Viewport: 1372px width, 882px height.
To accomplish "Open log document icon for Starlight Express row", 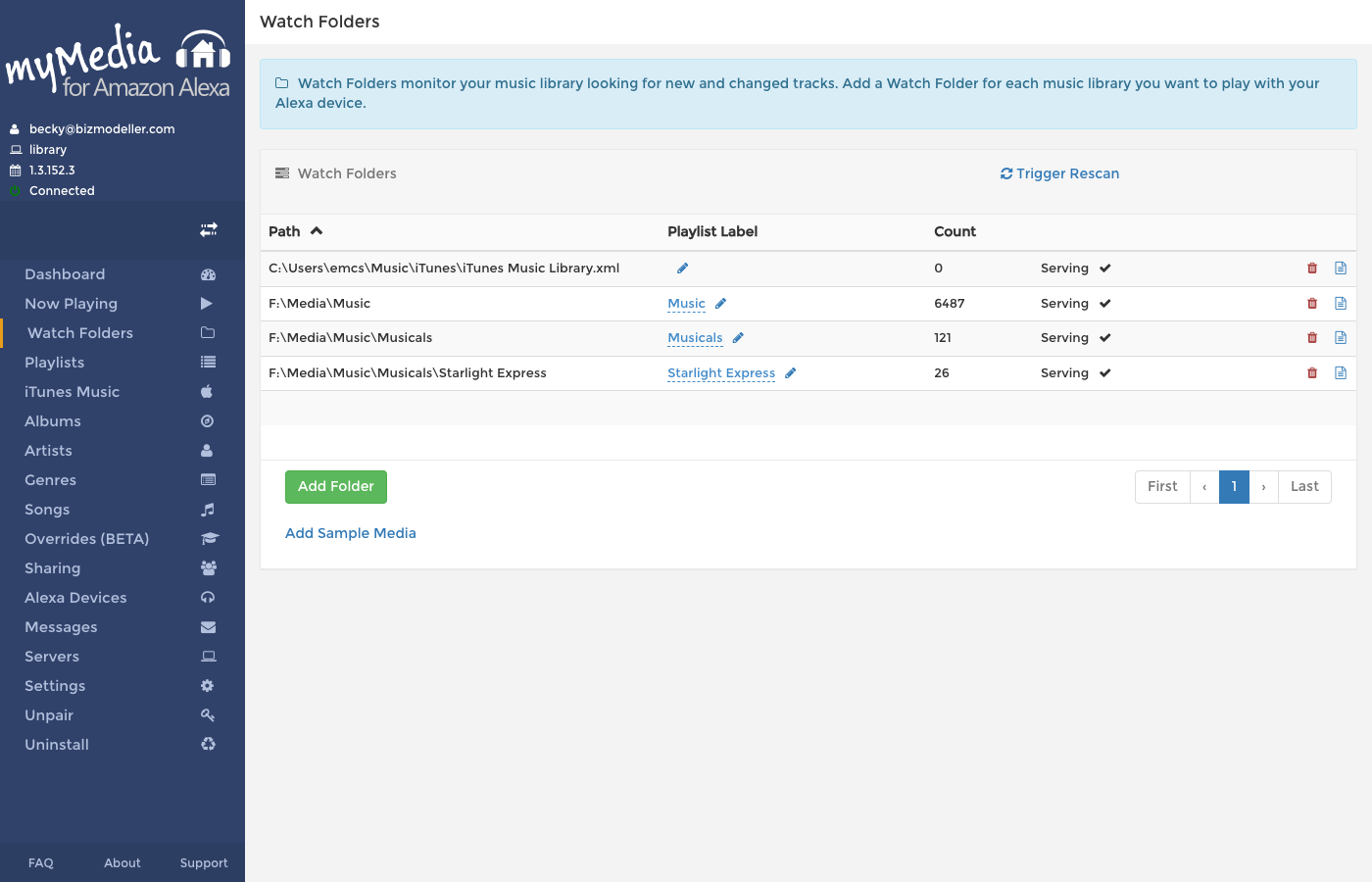I will [x=1341, y=373].
